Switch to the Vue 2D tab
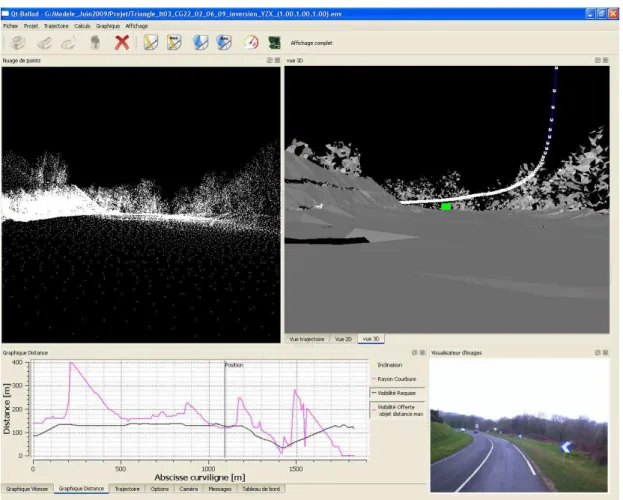Image resolution: width=623 pixels, height=500 pixels. [x=343, y=339]
